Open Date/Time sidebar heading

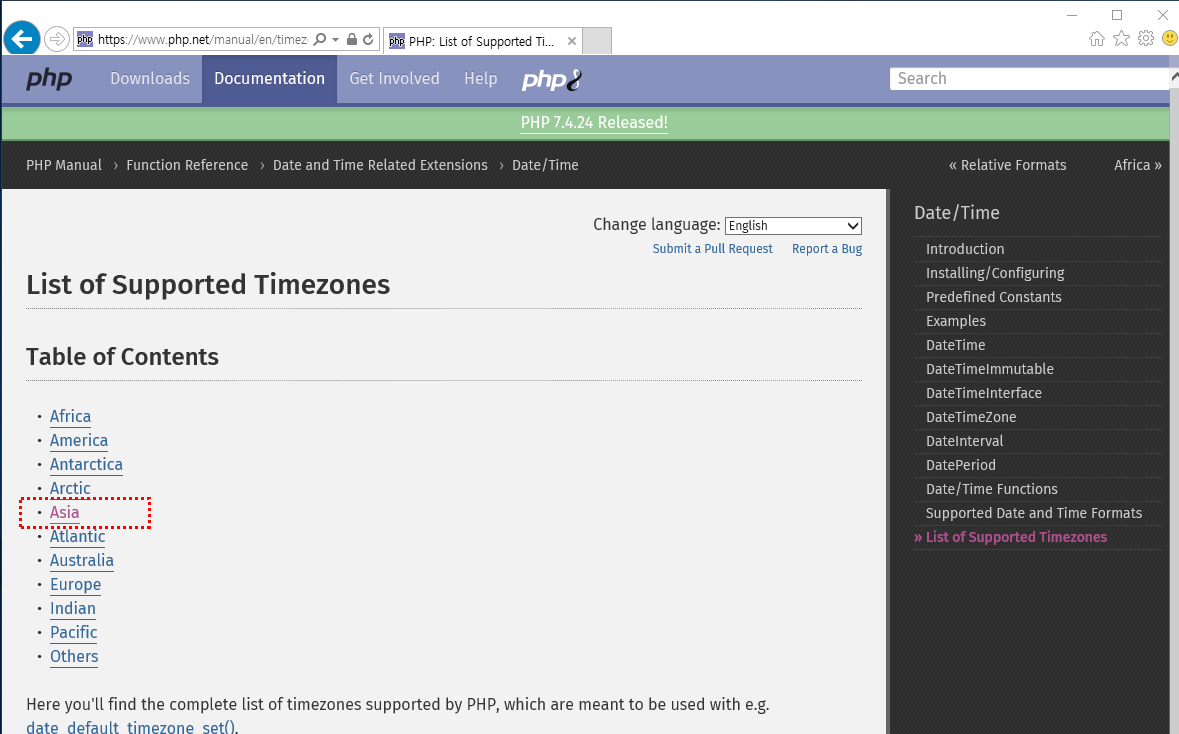click(956, 213)
